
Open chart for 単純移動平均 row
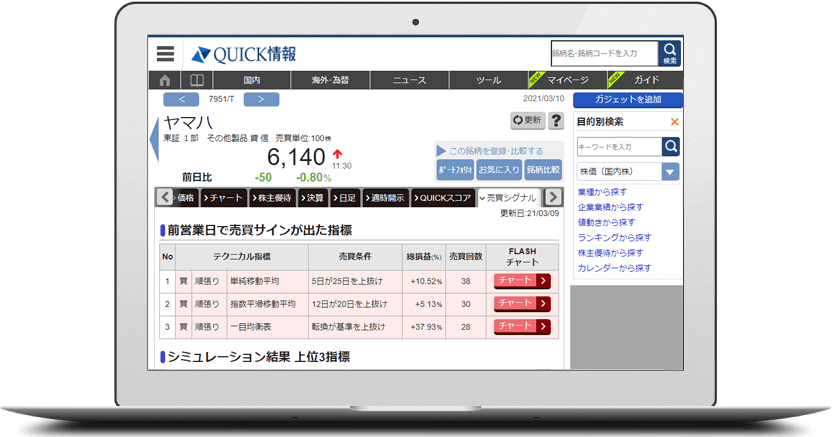tap(522, 281)
